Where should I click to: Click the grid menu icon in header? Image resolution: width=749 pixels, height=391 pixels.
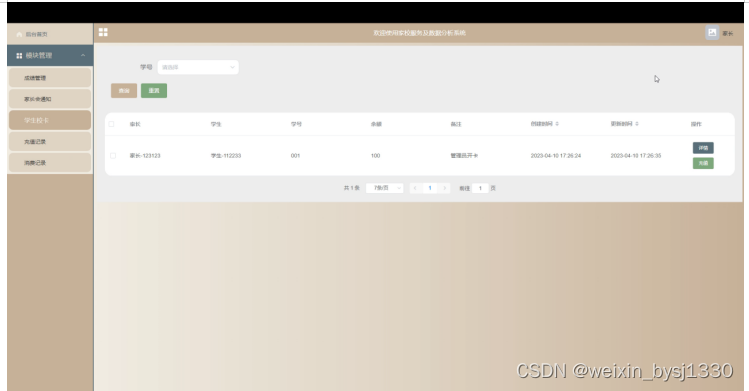(103, 32)
